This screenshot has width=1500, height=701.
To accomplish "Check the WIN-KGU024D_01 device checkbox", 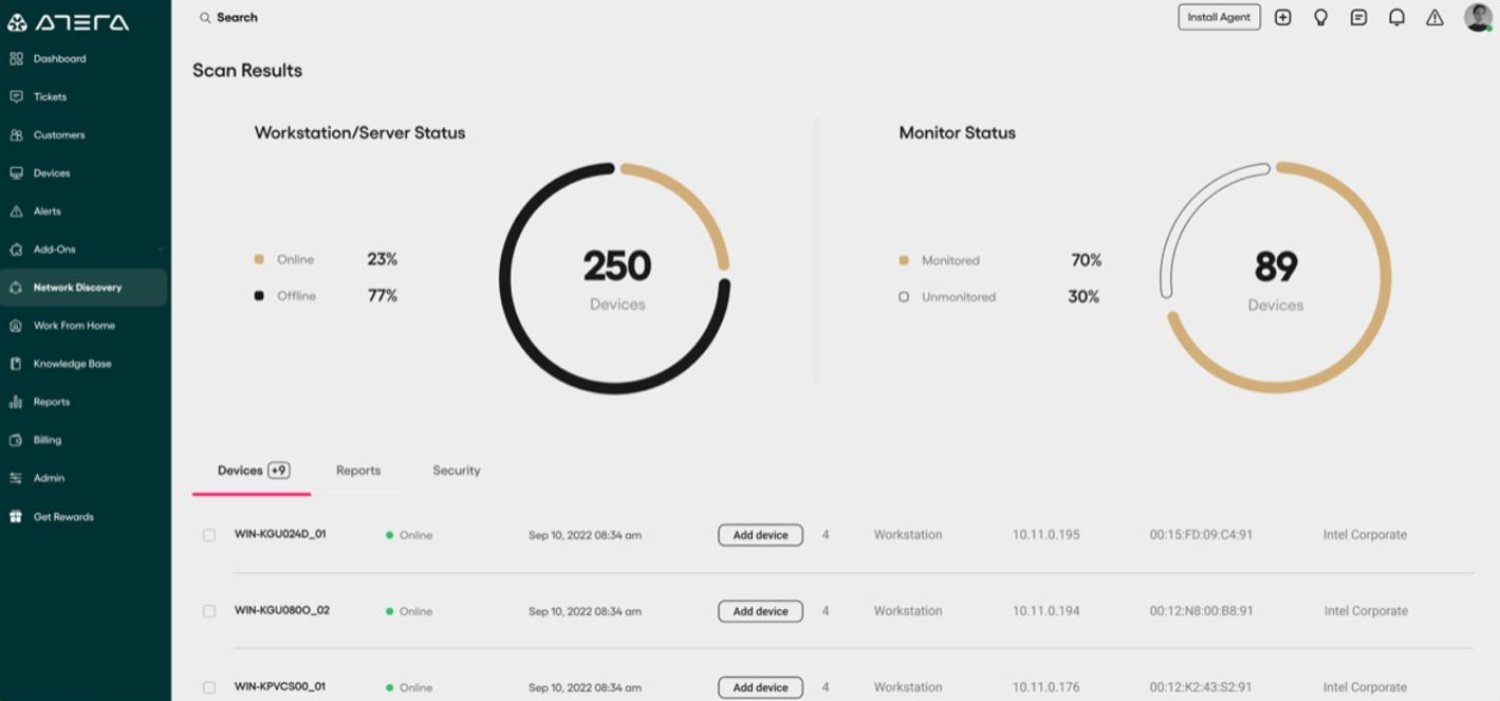I will click(x=209, y=535).
